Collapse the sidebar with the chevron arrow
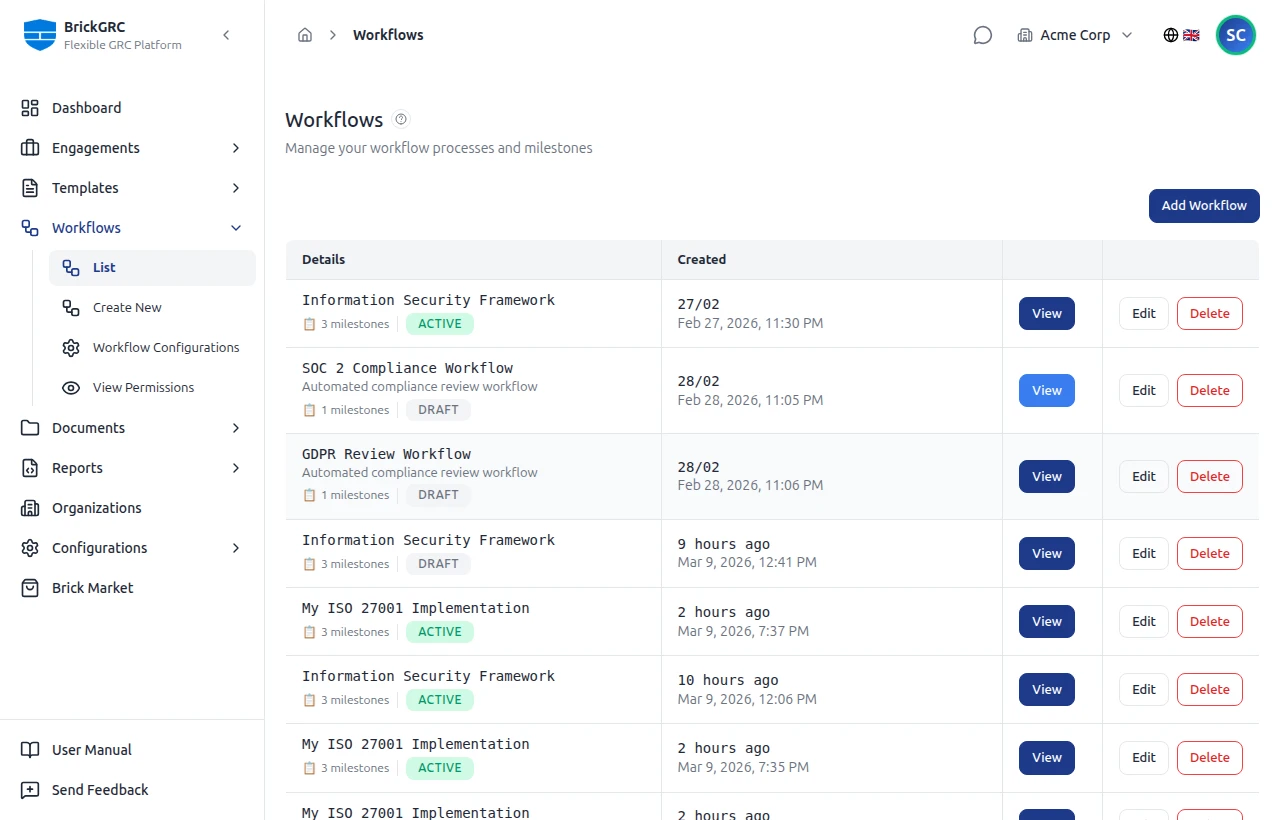Image resolution: width=1280 pixels, height=820 pixels. point(226,34)
